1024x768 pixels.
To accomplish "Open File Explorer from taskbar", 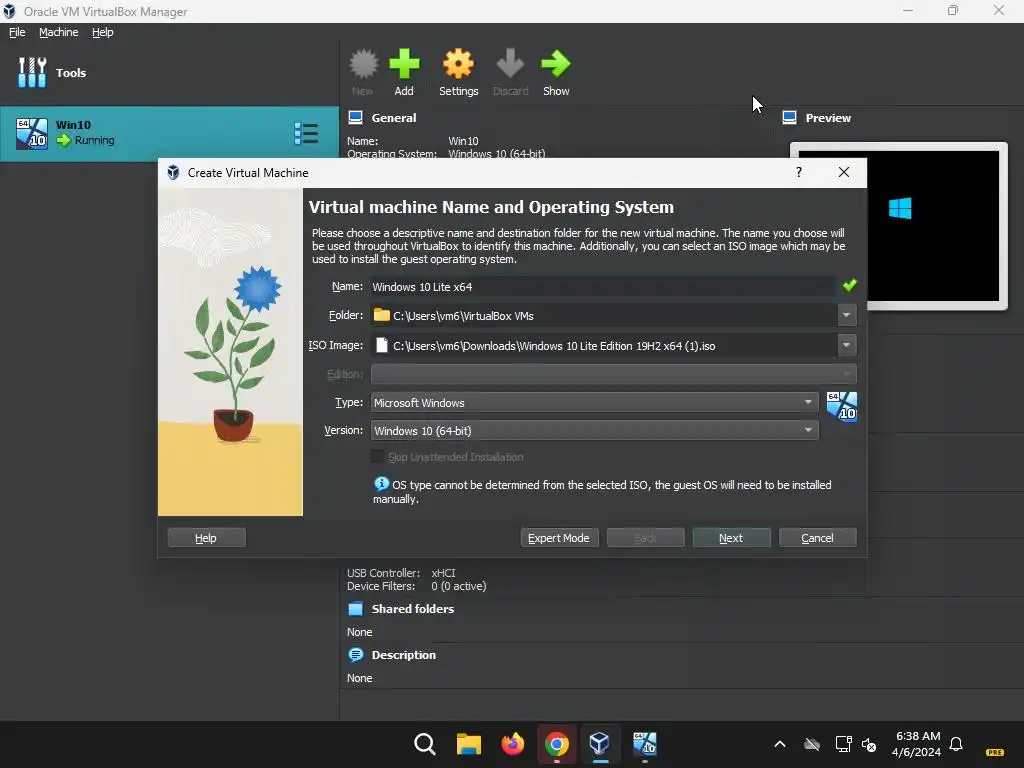I will pos(468,744).
